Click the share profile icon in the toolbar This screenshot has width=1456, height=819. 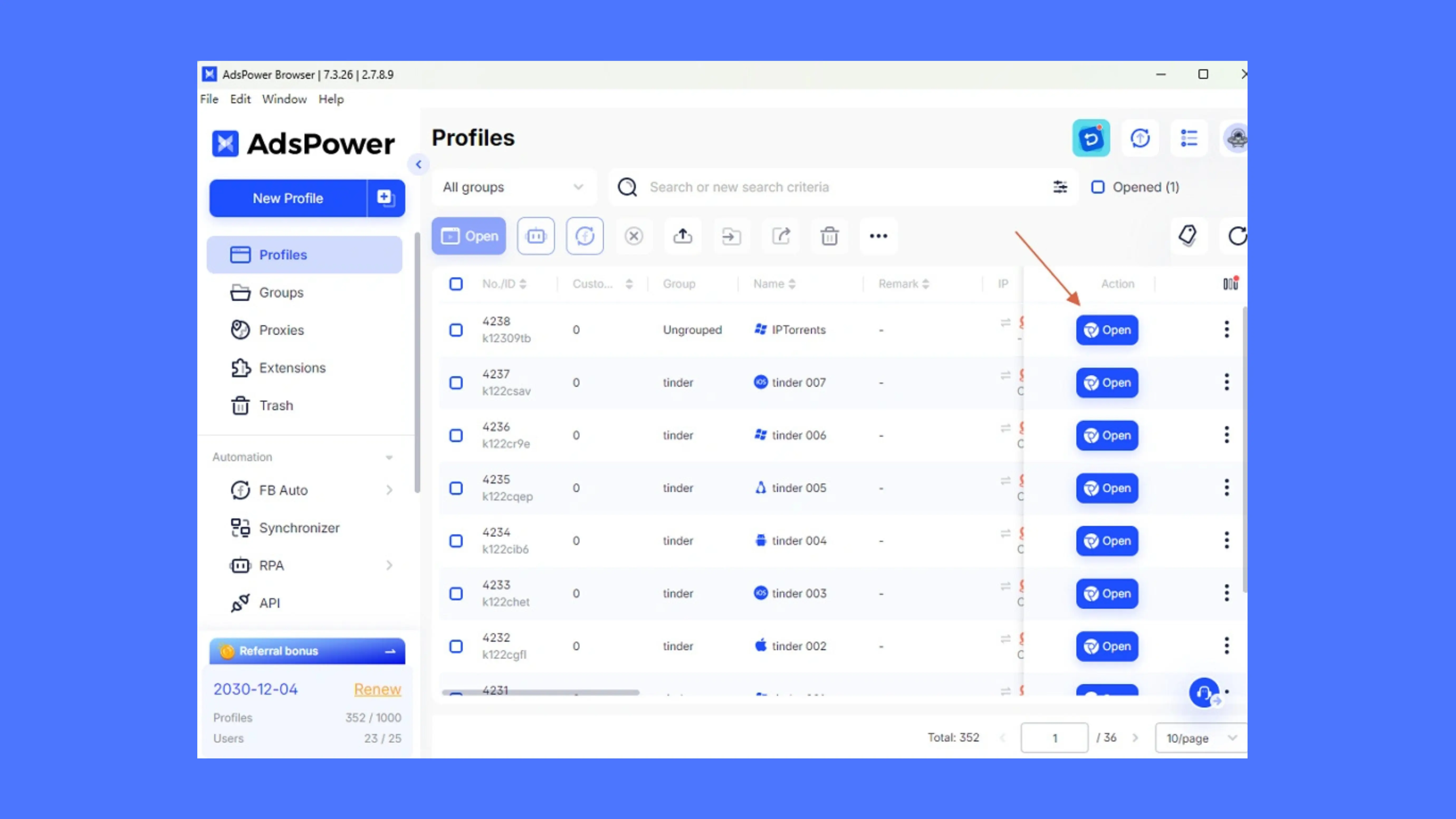780,236
